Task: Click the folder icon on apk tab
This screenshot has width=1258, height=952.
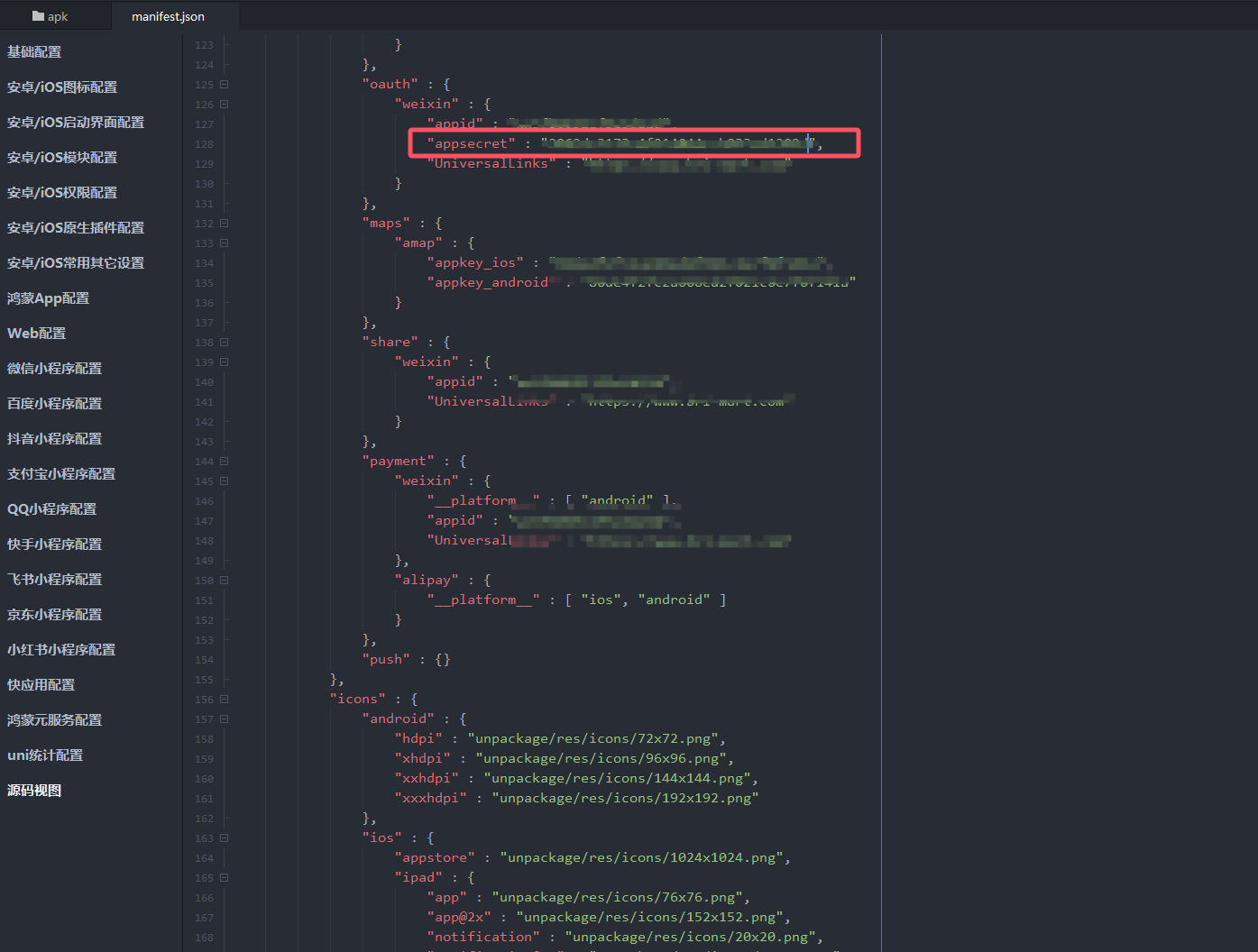Action: (x=38, y=16)
